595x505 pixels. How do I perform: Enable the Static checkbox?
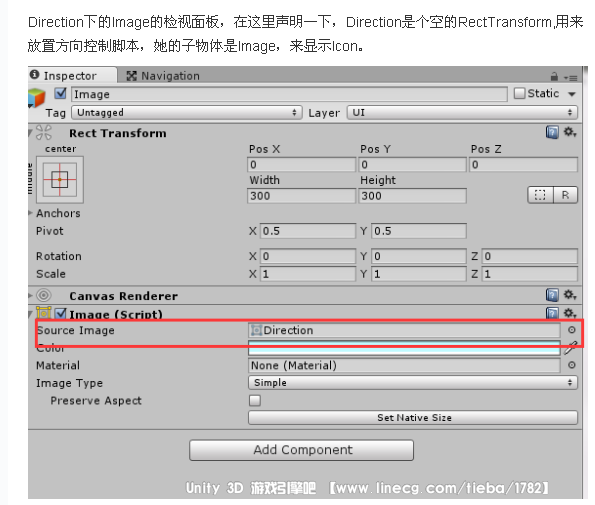(519, 93)
